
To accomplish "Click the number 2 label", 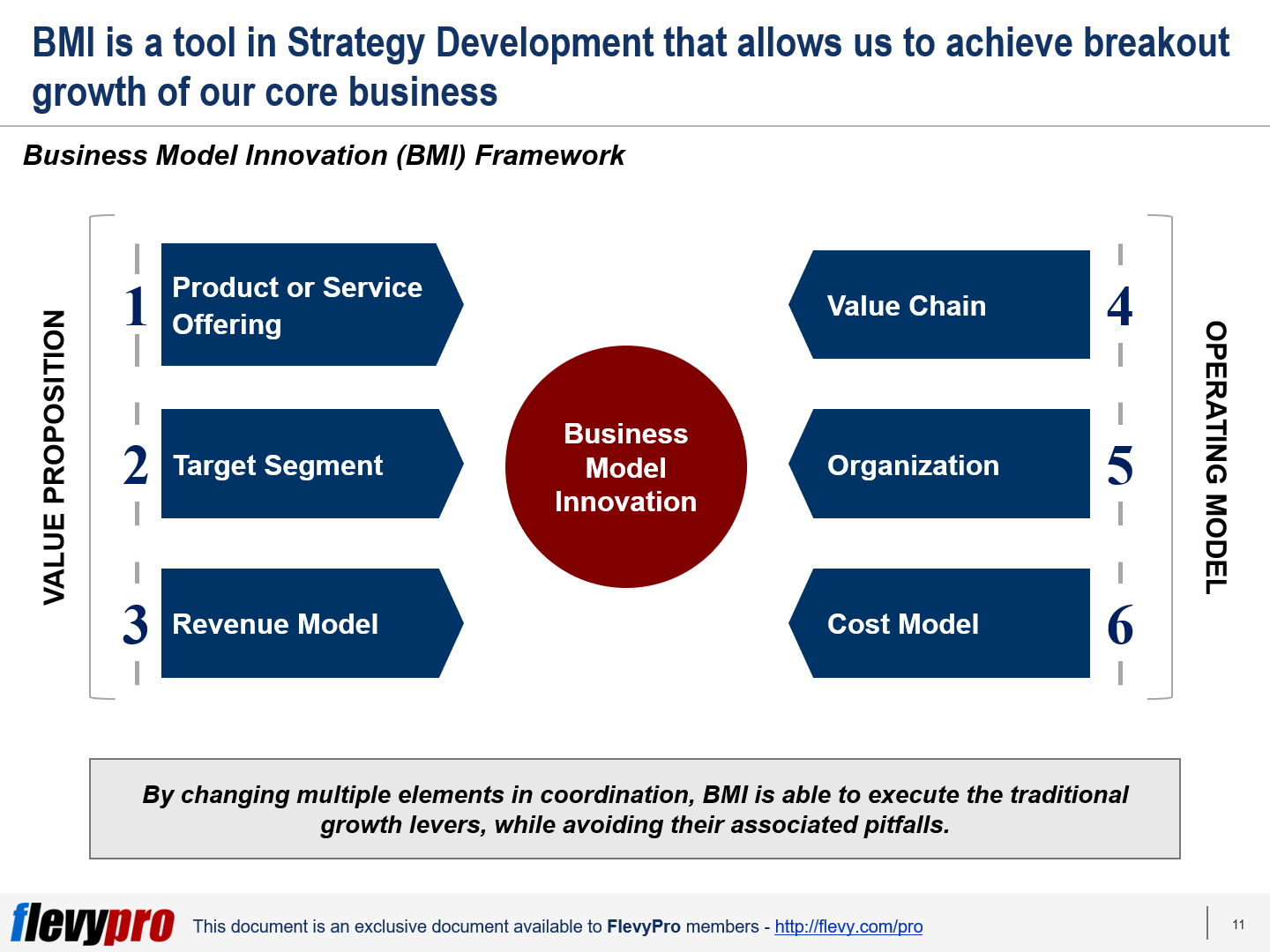I will 136,465.
